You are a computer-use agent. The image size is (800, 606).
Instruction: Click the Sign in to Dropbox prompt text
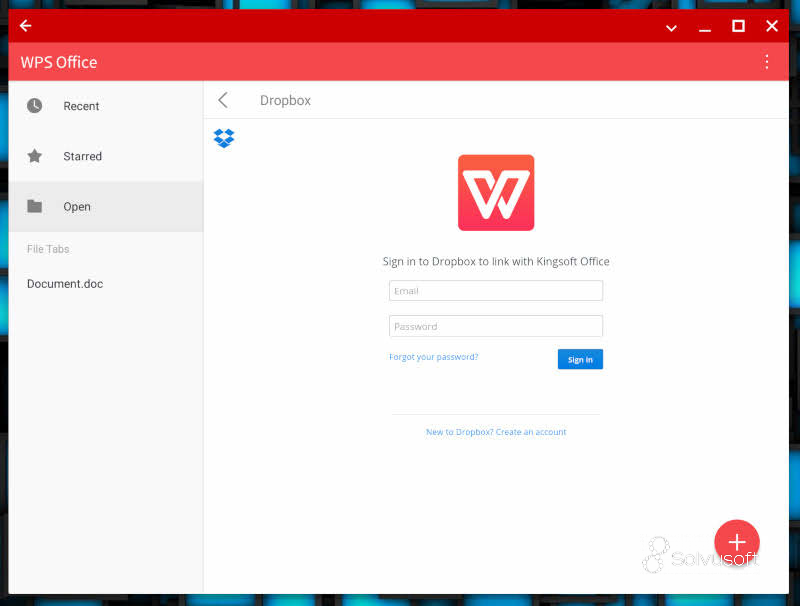tap(496, 262)
